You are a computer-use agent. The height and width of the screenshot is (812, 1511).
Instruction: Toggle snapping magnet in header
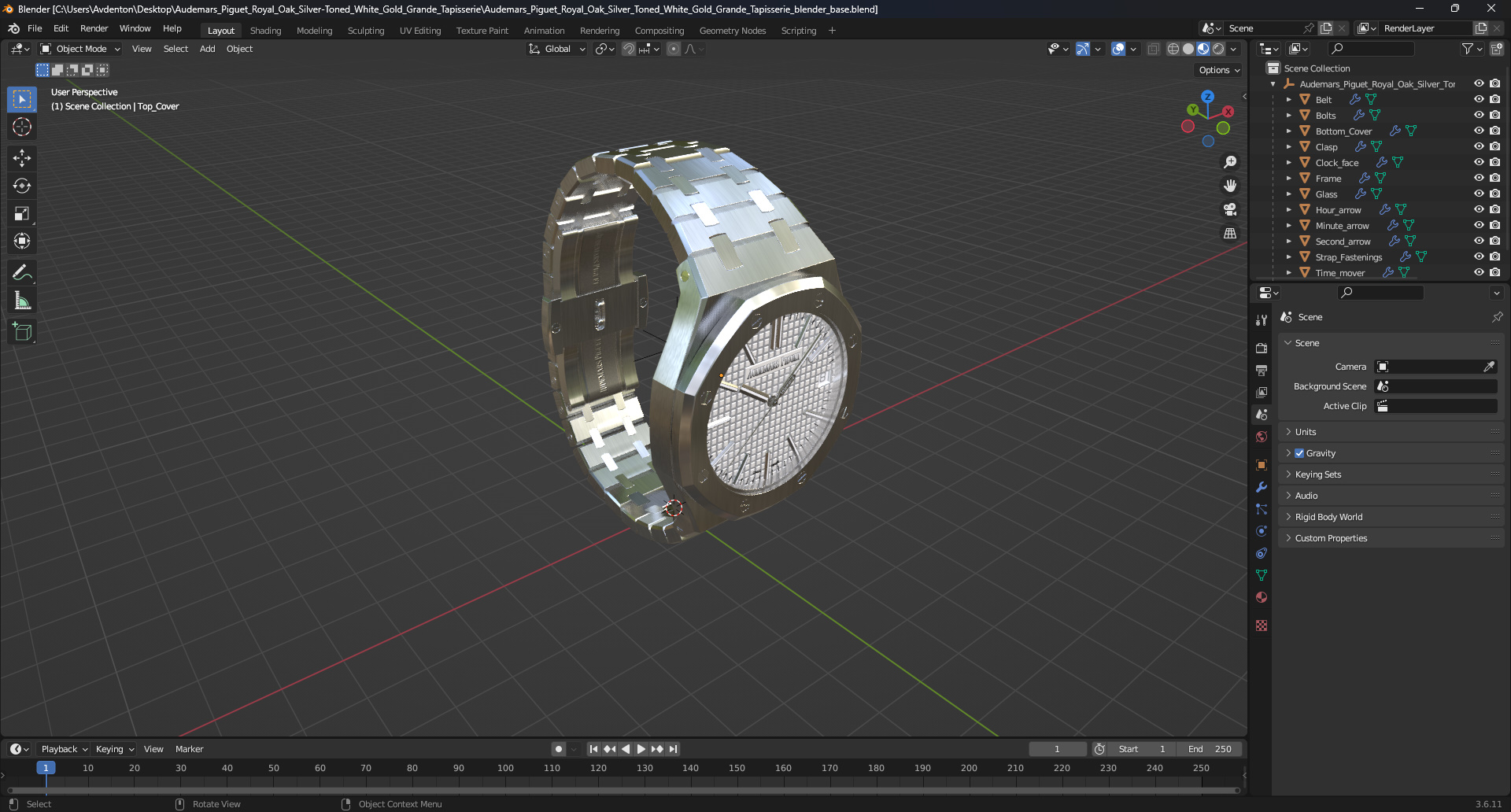coord(629,49)
